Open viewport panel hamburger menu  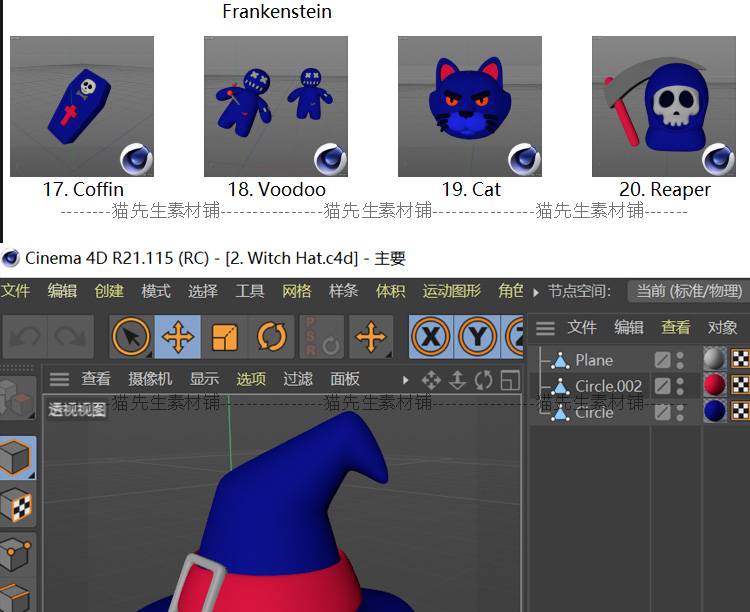[59, 379]
